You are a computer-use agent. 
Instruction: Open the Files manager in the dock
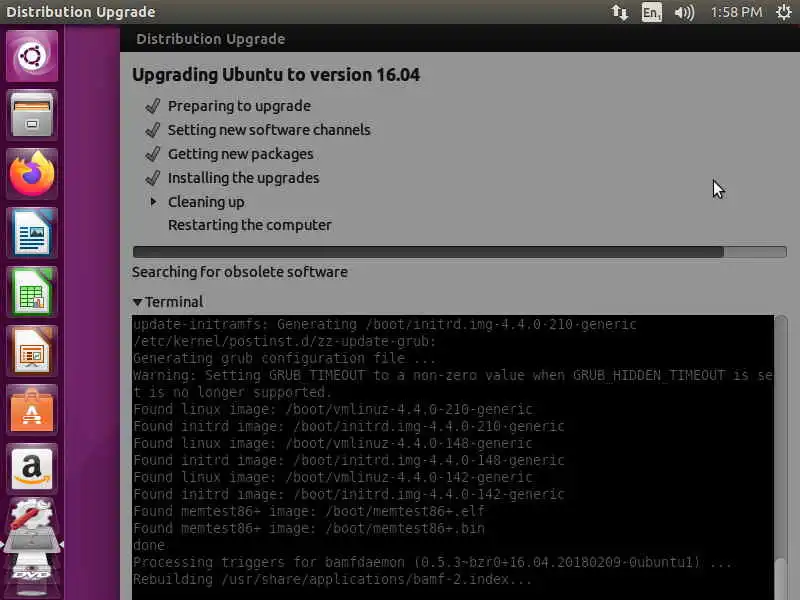click(x=32, y=115)
